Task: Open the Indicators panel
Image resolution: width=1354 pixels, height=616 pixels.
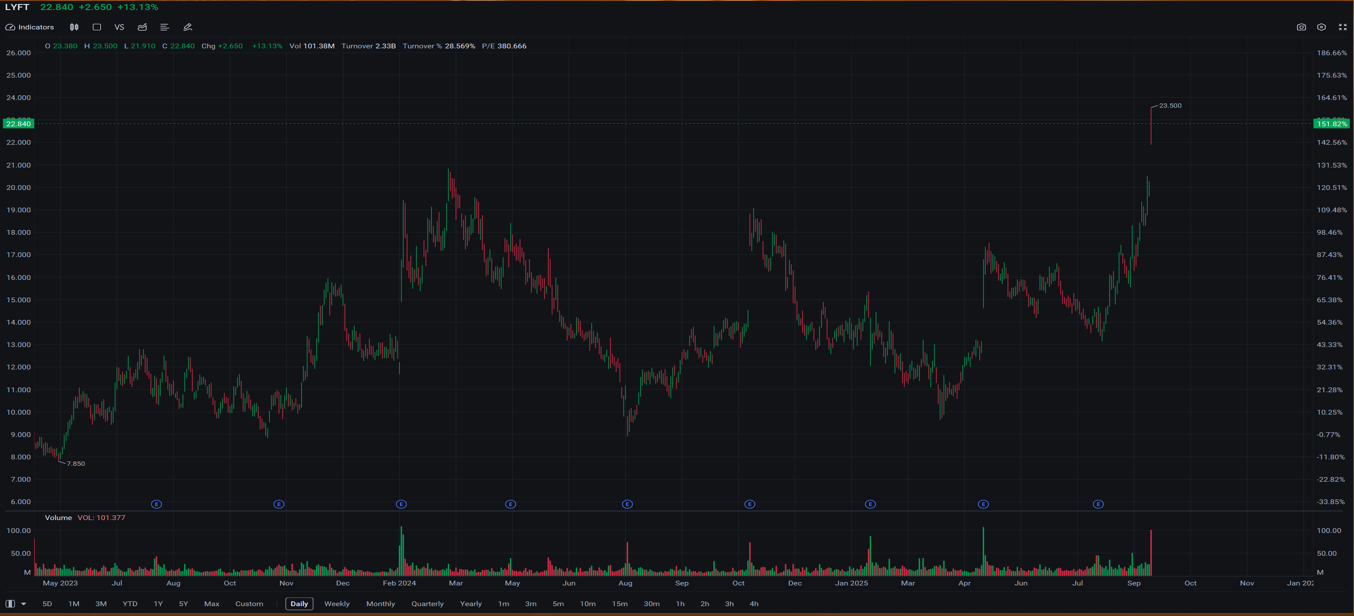Action: pyautogui.click(x=30, y=27)
